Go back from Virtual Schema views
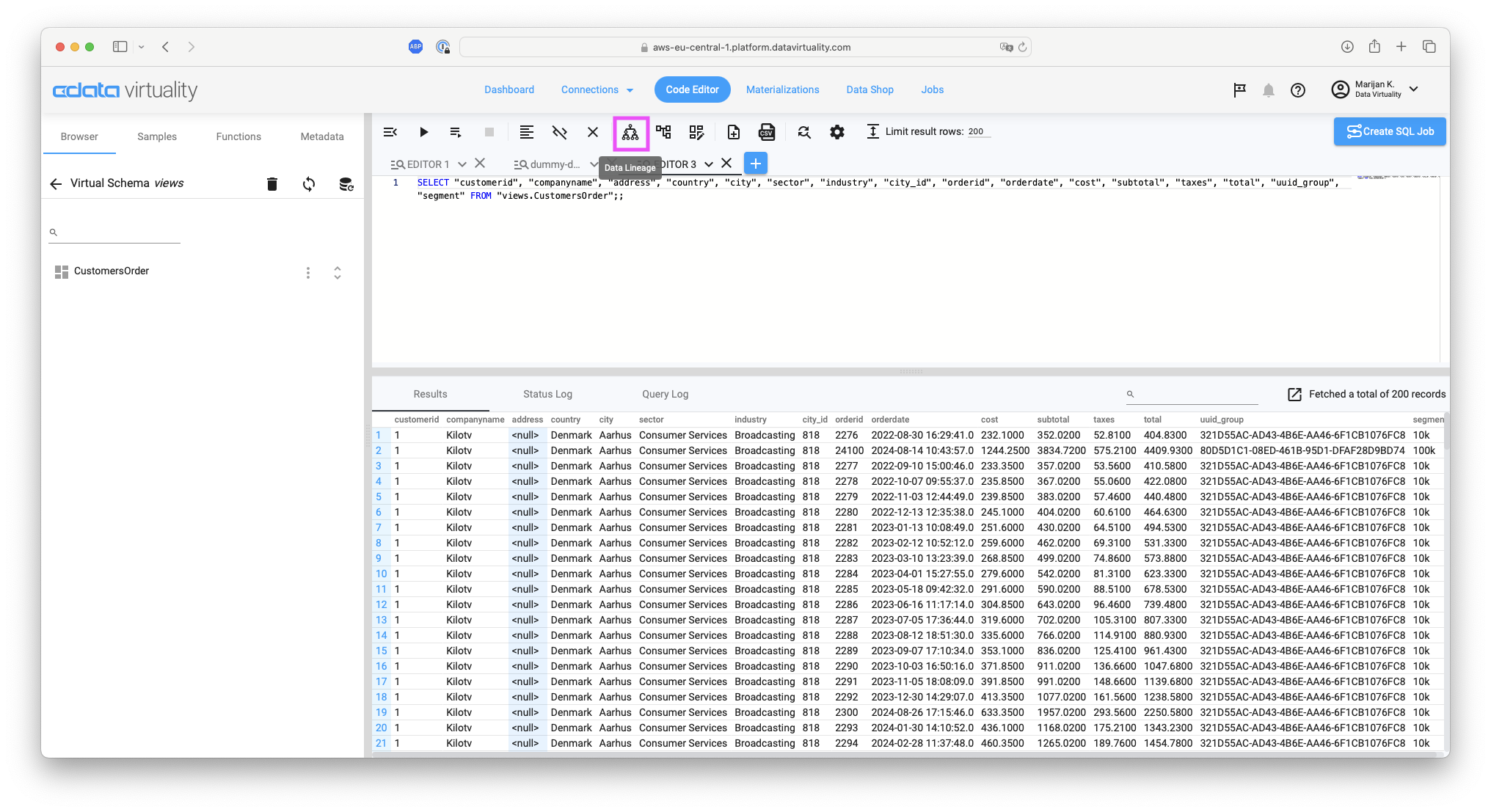 [x=56, y=183]
